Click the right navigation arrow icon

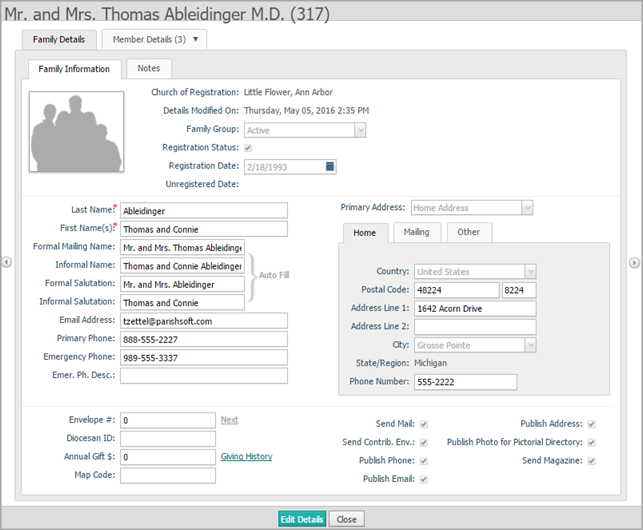[634, 262]
